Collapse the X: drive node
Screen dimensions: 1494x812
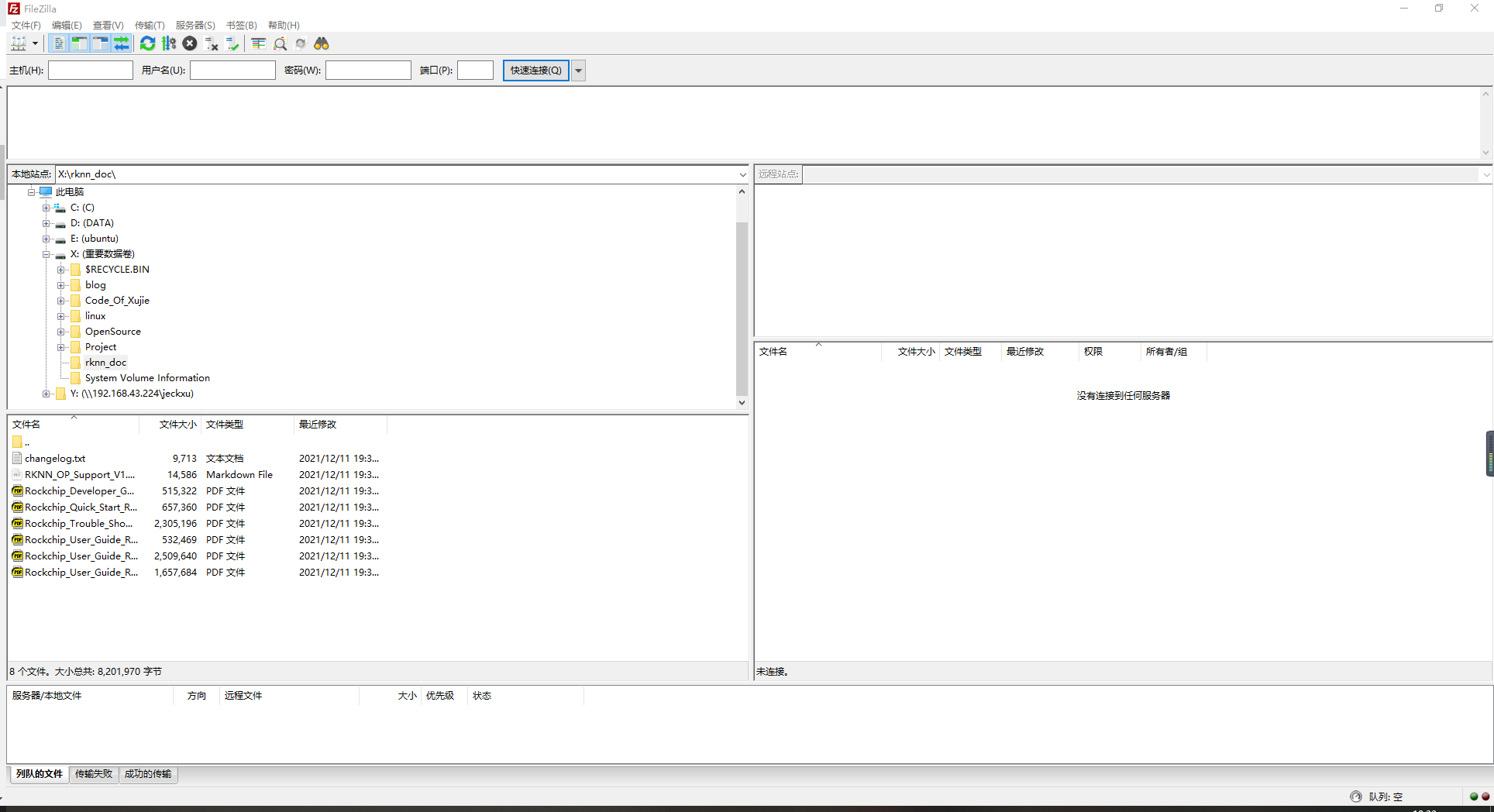[47, 253]
